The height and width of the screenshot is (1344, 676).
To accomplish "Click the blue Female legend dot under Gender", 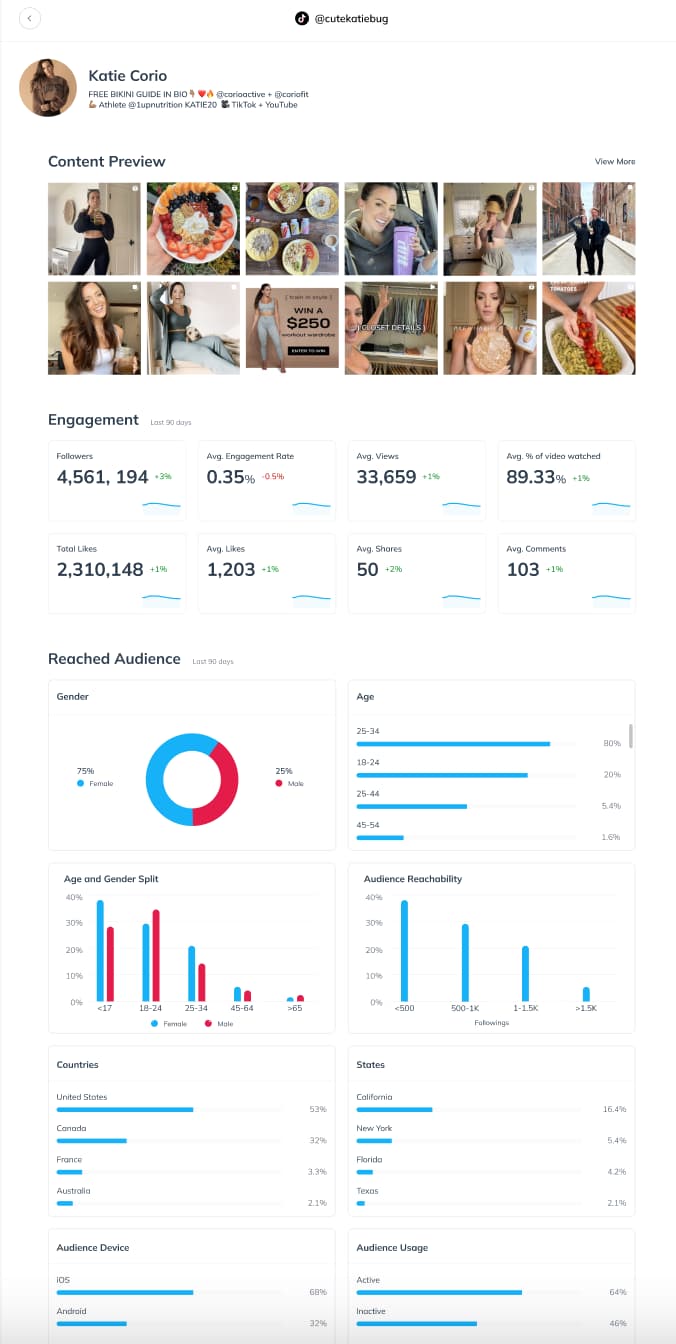I will 80,784.
